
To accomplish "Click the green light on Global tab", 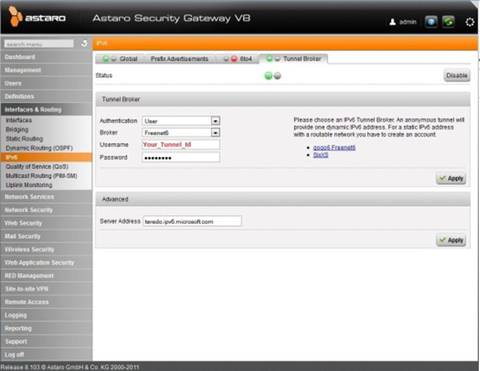I will 106,59.
